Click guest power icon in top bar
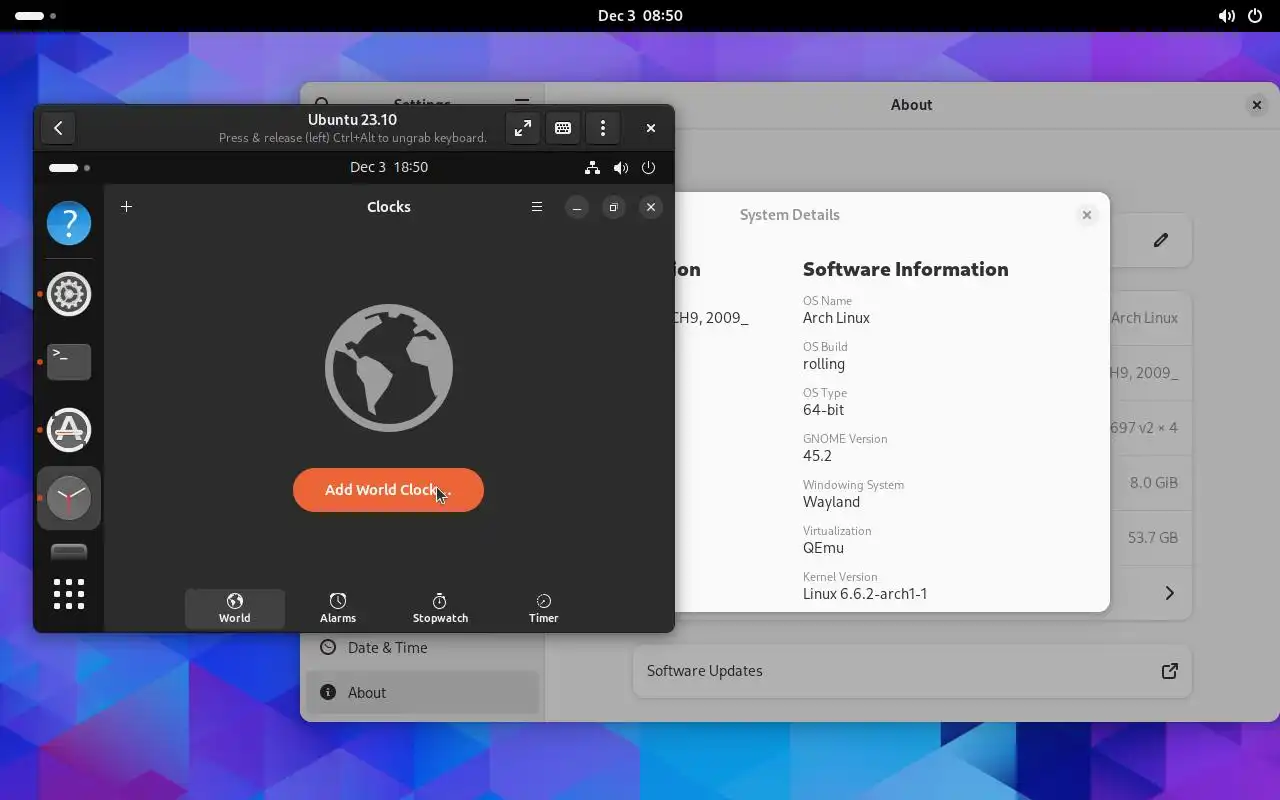 649,168
